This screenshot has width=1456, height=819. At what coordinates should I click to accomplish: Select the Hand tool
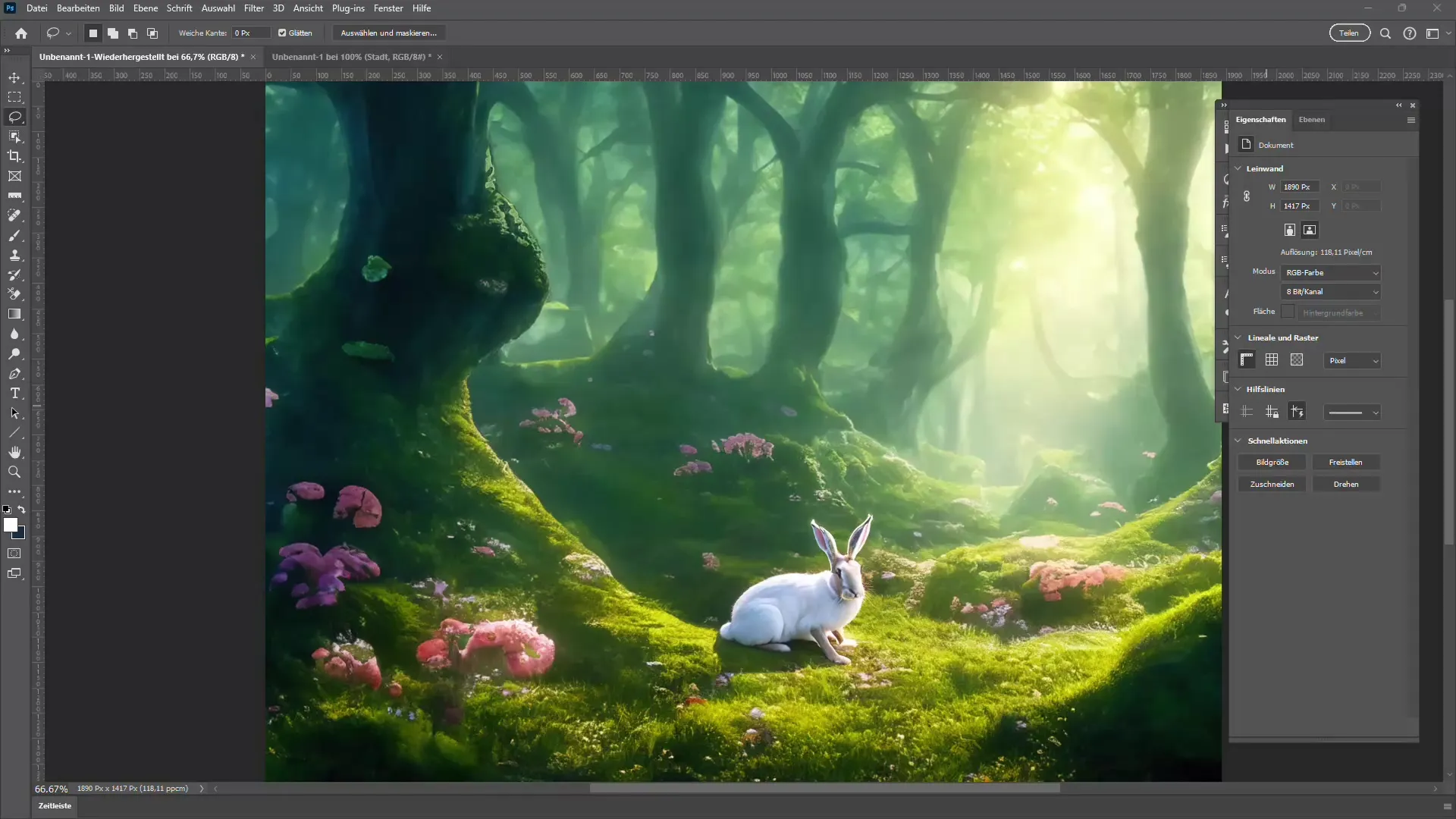tap(14, 453)
